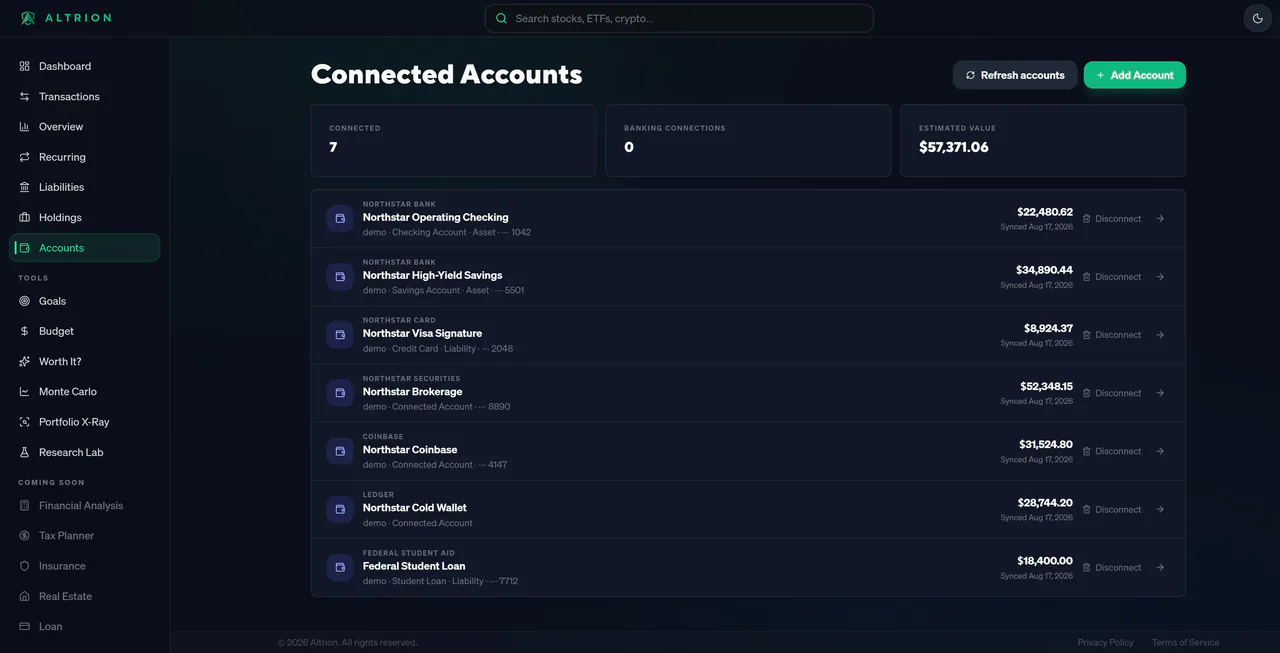Image resolution: width=1280 pixels, height=653 pixels.
Task: Click Federal Student Loan wallet icon
Action: click(x=340, y=567)
